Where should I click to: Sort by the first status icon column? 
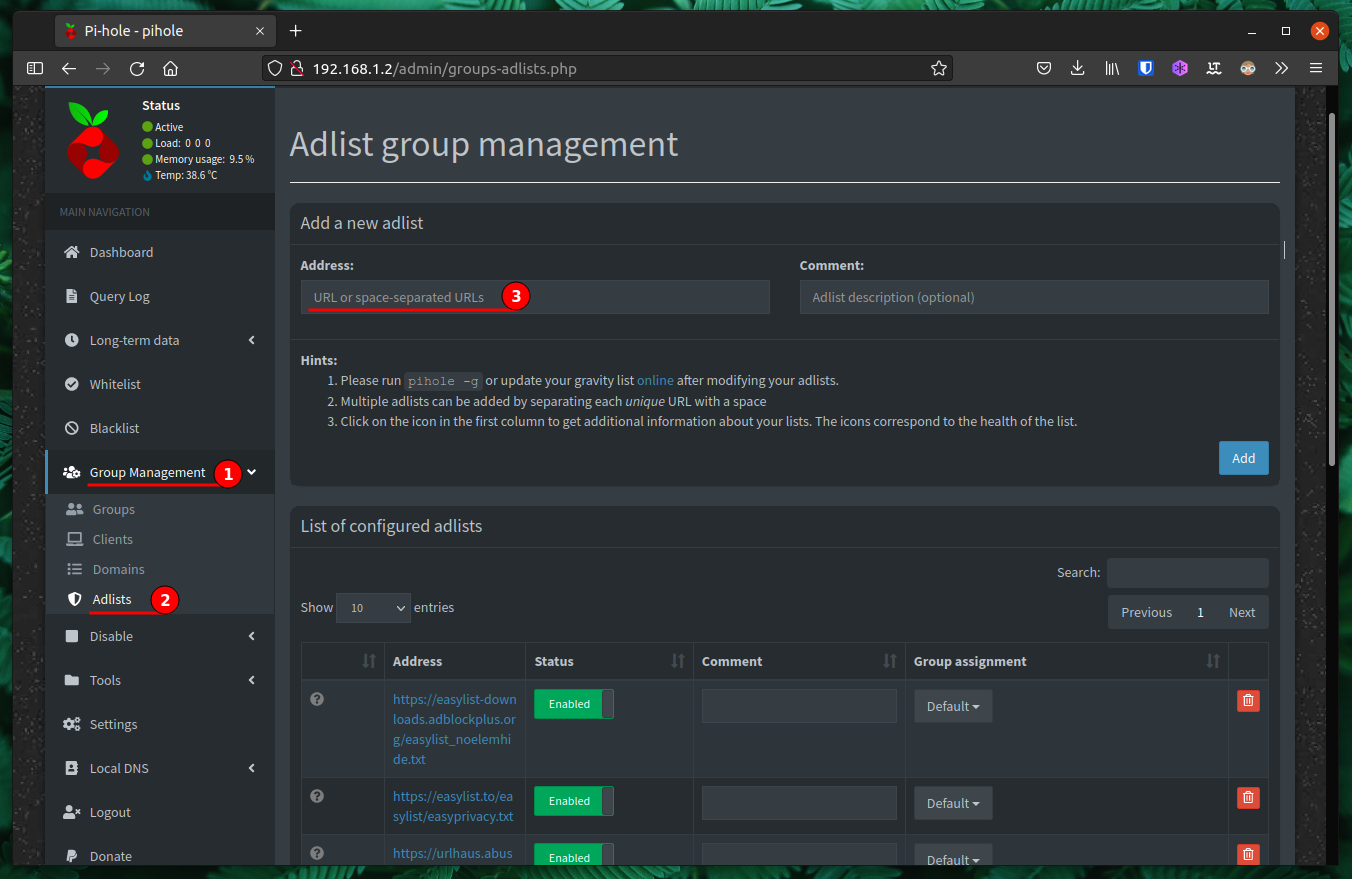[343, 661]
